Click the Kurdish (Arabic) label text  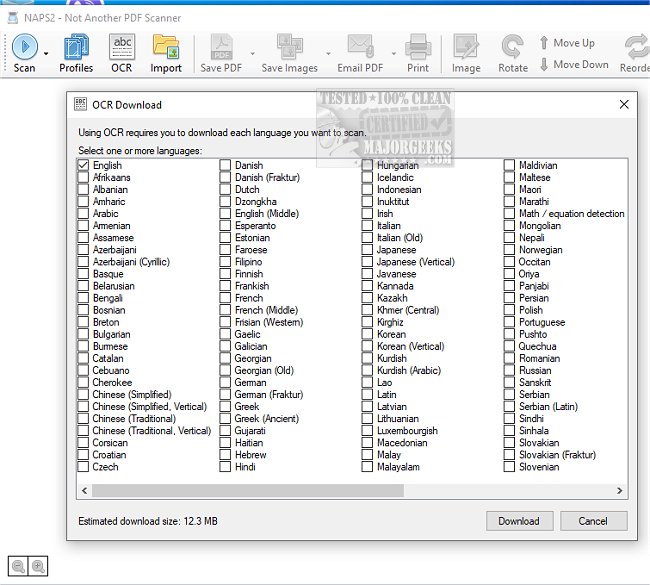(x=409, y=370)
